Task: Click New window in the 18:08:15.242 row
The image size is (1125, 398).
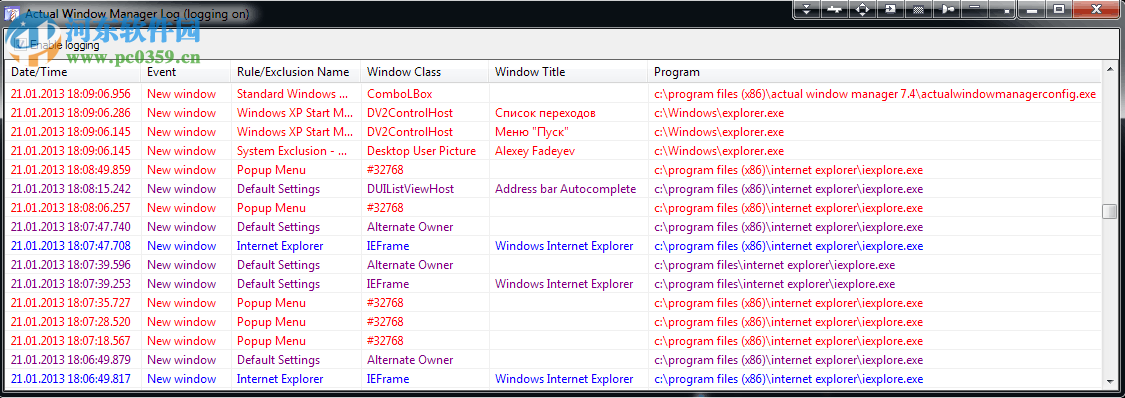Action: [x=182, y=189]
